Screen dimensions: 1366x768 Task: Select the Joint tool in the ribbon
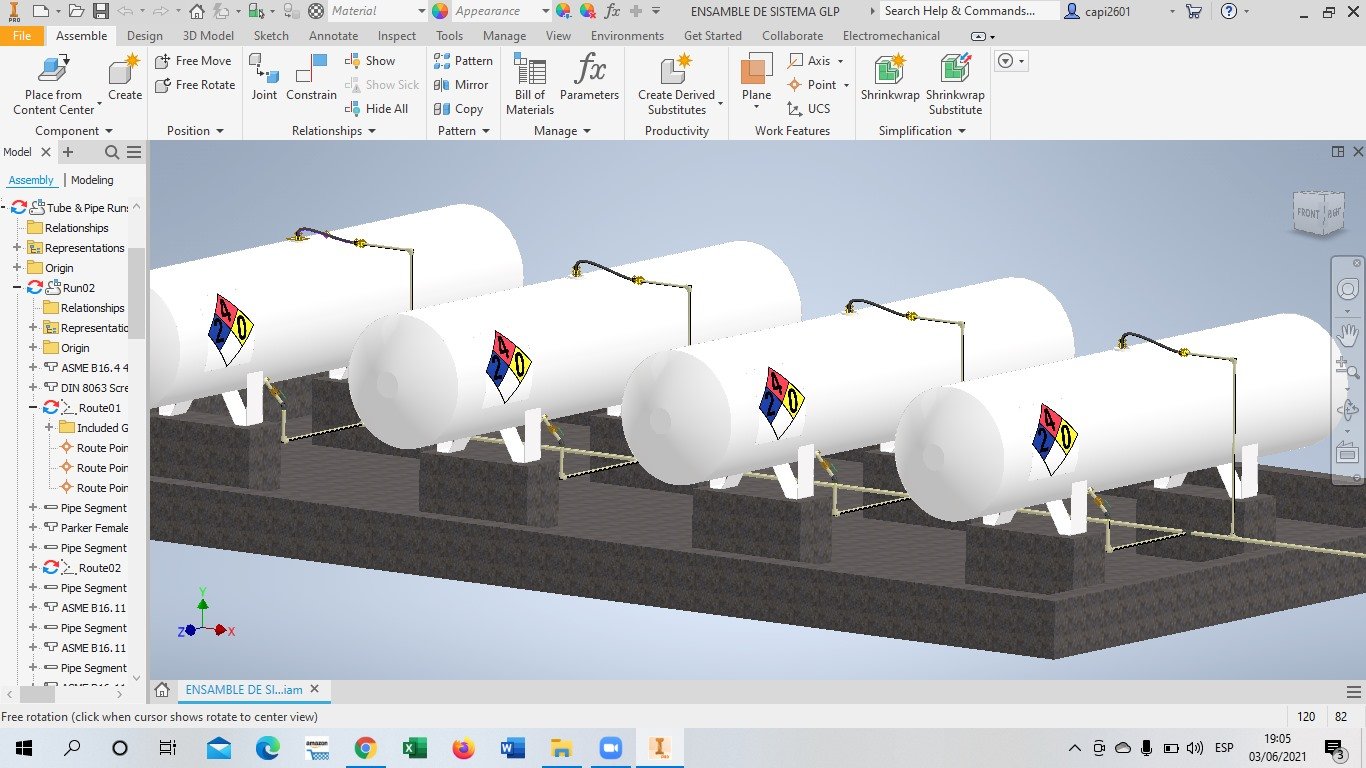tap(263, 78)
